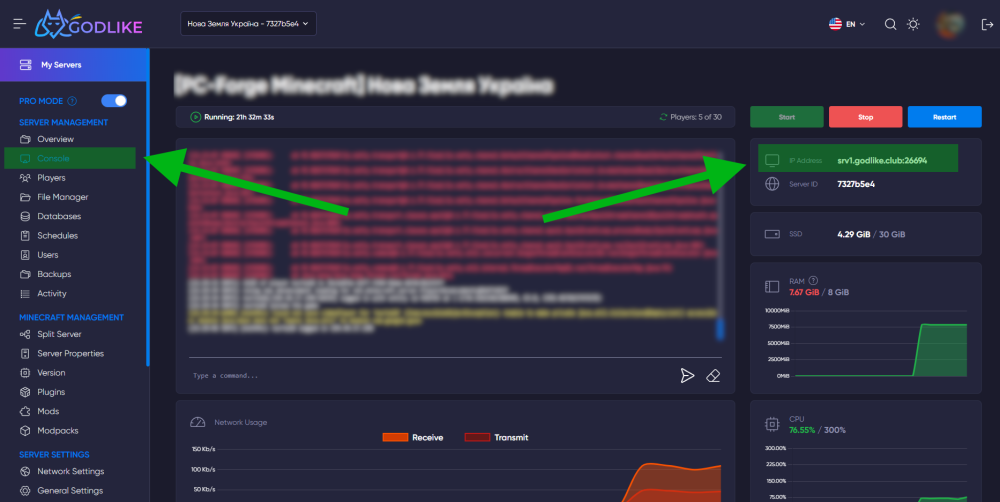
Task: Click the IP Address monitor icon
Action: (772, 160)
